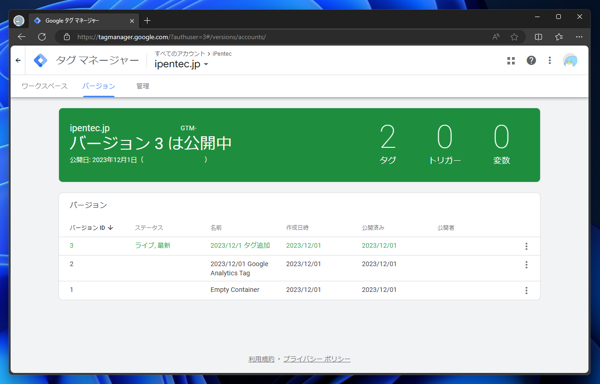
Task: Maximize the browser window
Action: coord(558,17)
